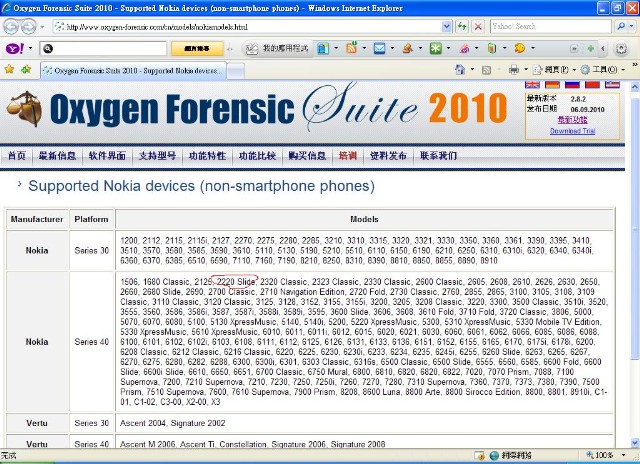The height and width of the screenshot is (464, 640).
Task: Click the Home page icon
Action: click(x=460, y=70)
